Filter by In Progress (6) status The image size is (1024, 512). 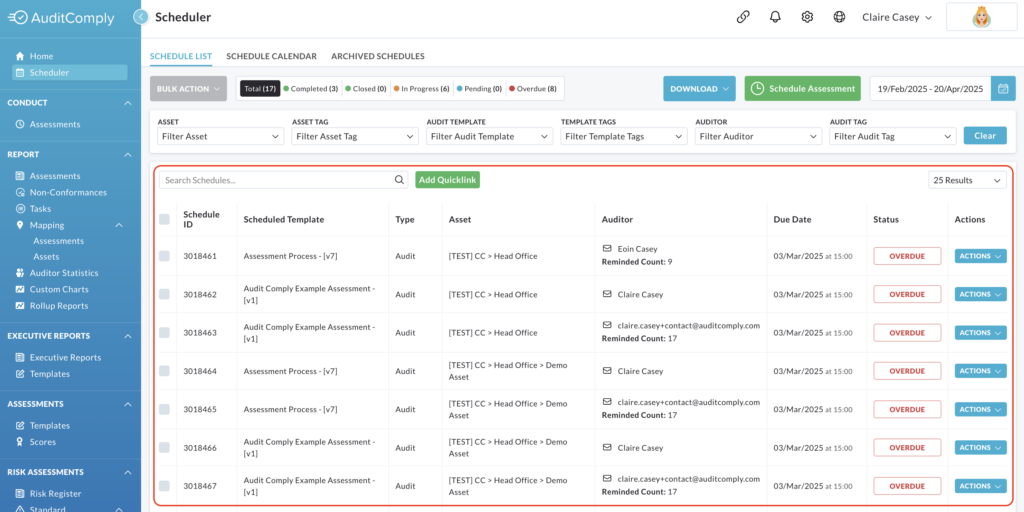pos(421,89)
